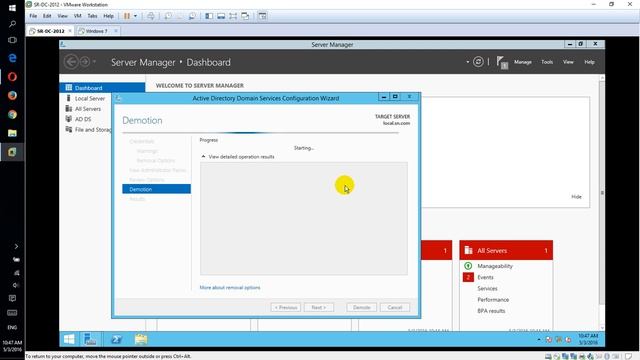Select Dashboard in Server Manager sidebar

pyautogui.click(x=102, y=88)
